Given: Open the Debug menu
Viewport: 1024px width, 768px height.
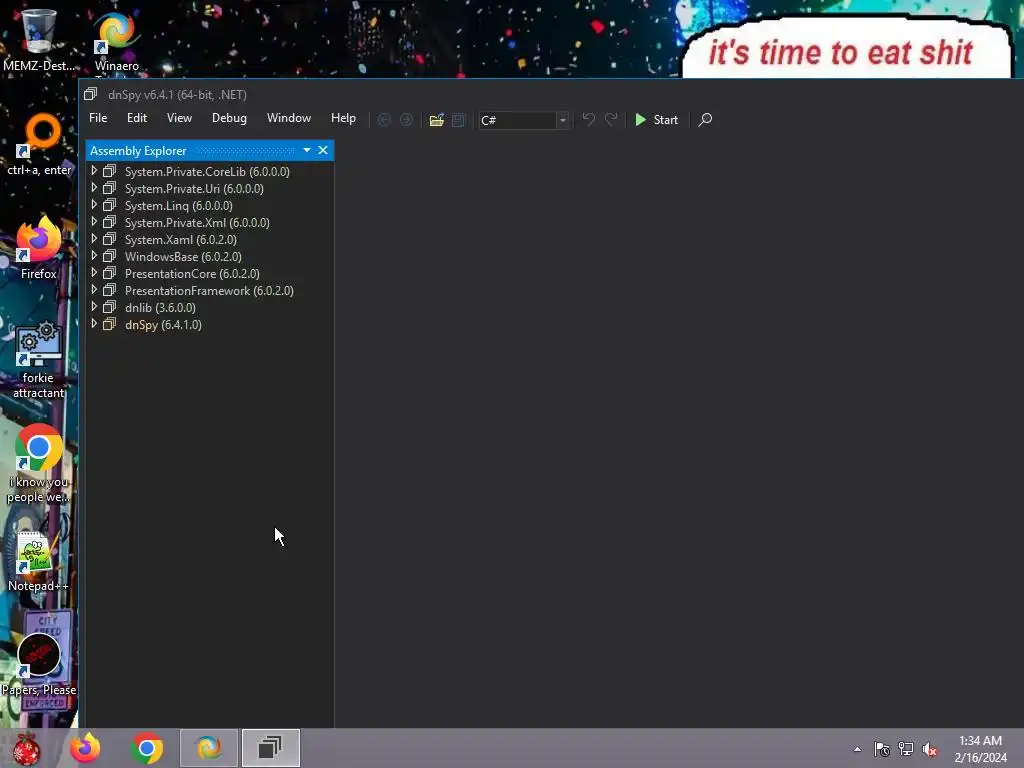Looking at the screenshot, I should 229,118.
